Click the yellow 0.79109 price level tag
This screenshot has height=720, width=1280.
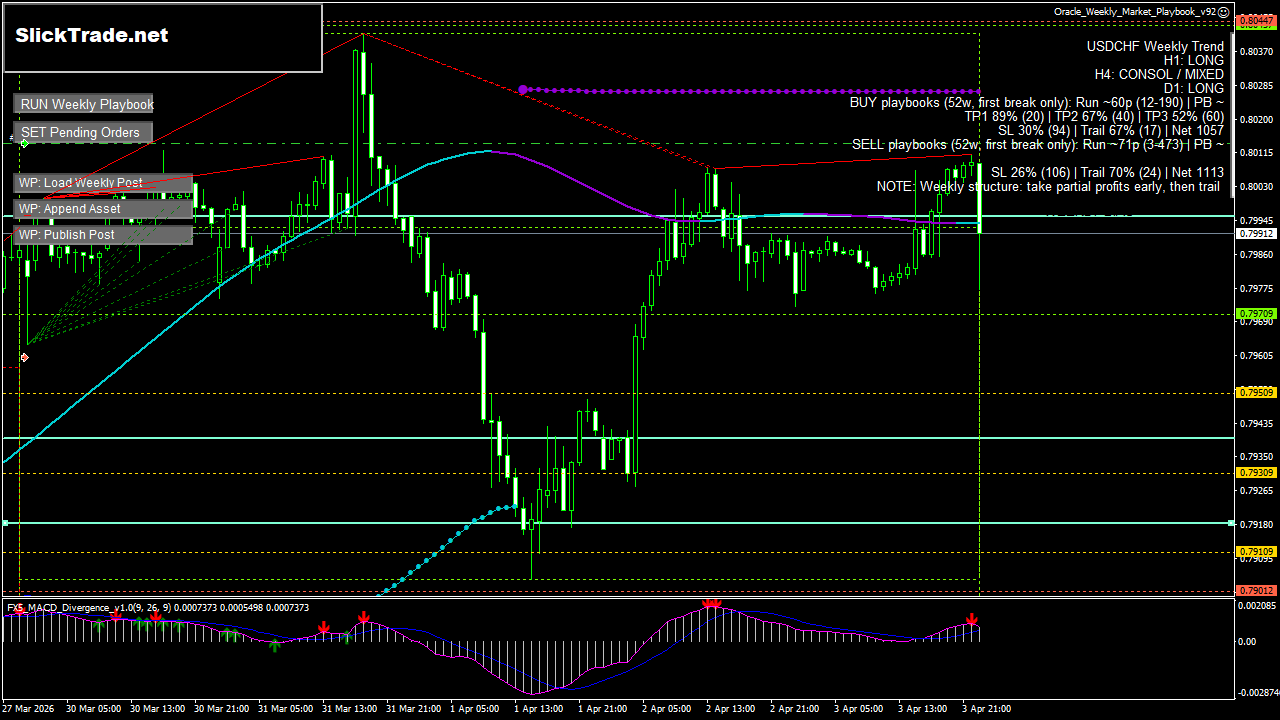tap(1257, 552)
